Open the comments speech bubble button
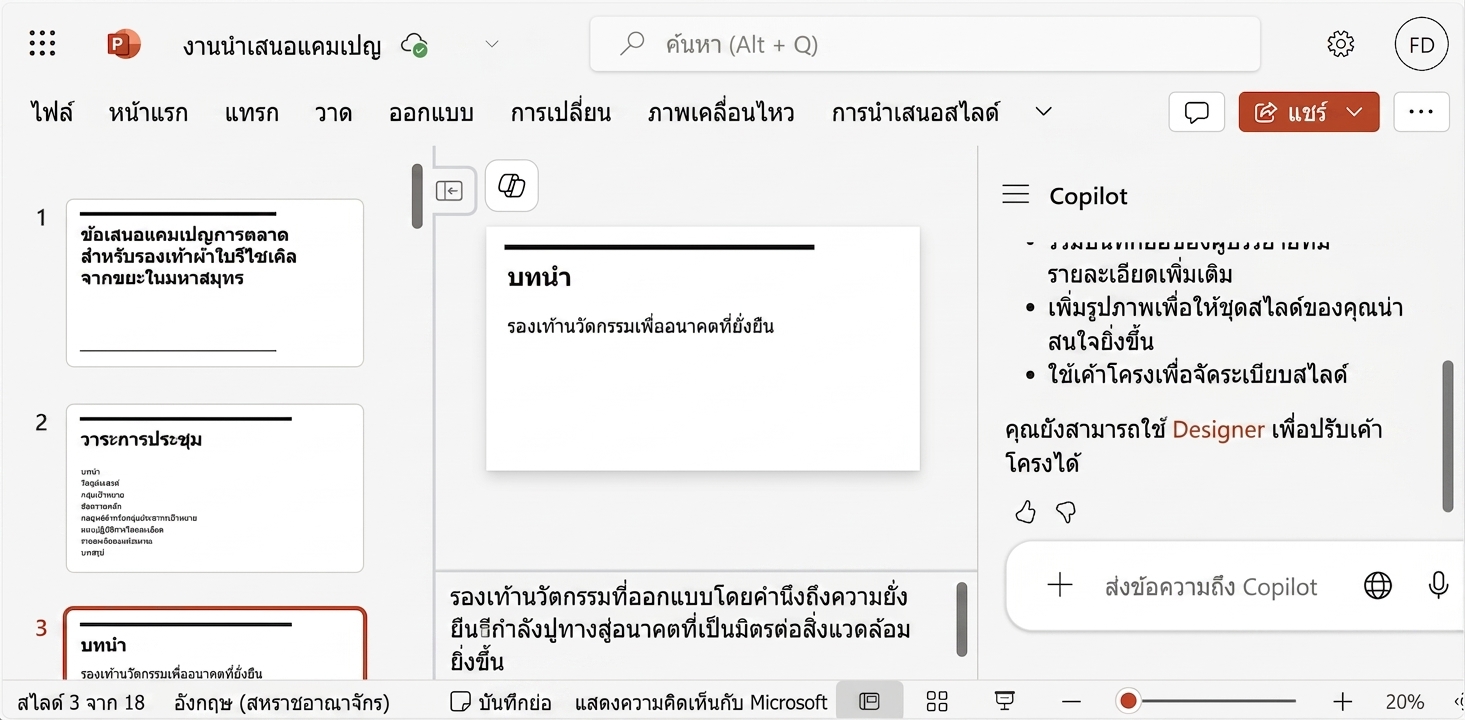 click(x=1197, y=112)
